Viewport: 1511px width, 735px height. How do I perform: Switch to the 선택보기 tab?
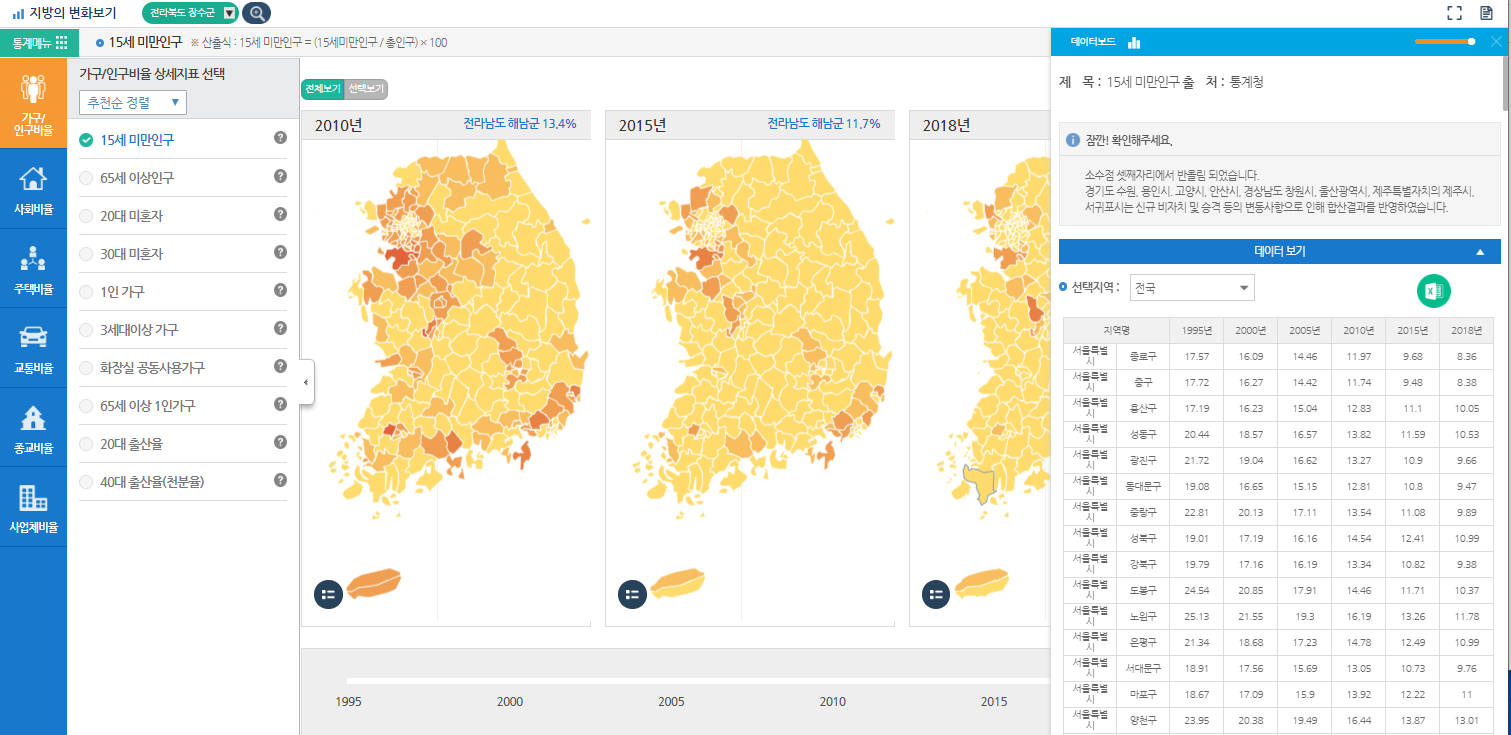pyautogui.click(x=365, y=89)
